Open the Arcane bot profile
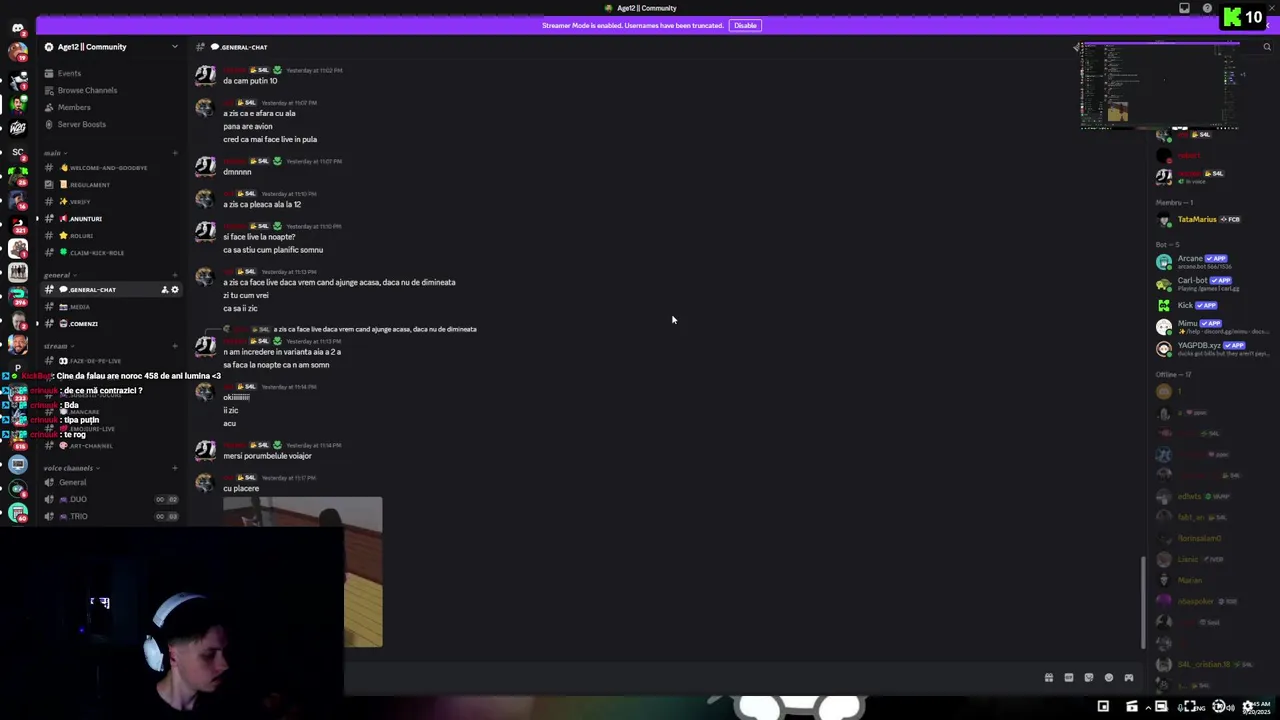The image size is (1280, 720). click(1210, 262)
